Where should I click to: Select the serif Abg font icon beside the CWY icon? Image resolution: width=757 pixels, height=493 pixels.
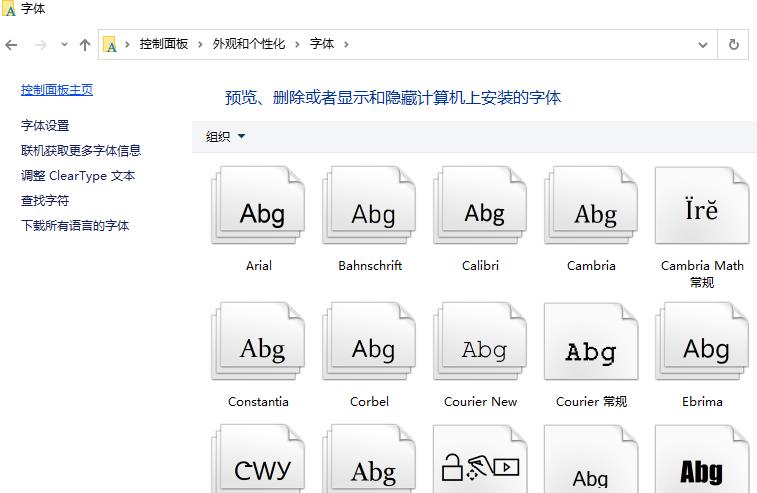(369, 459)
